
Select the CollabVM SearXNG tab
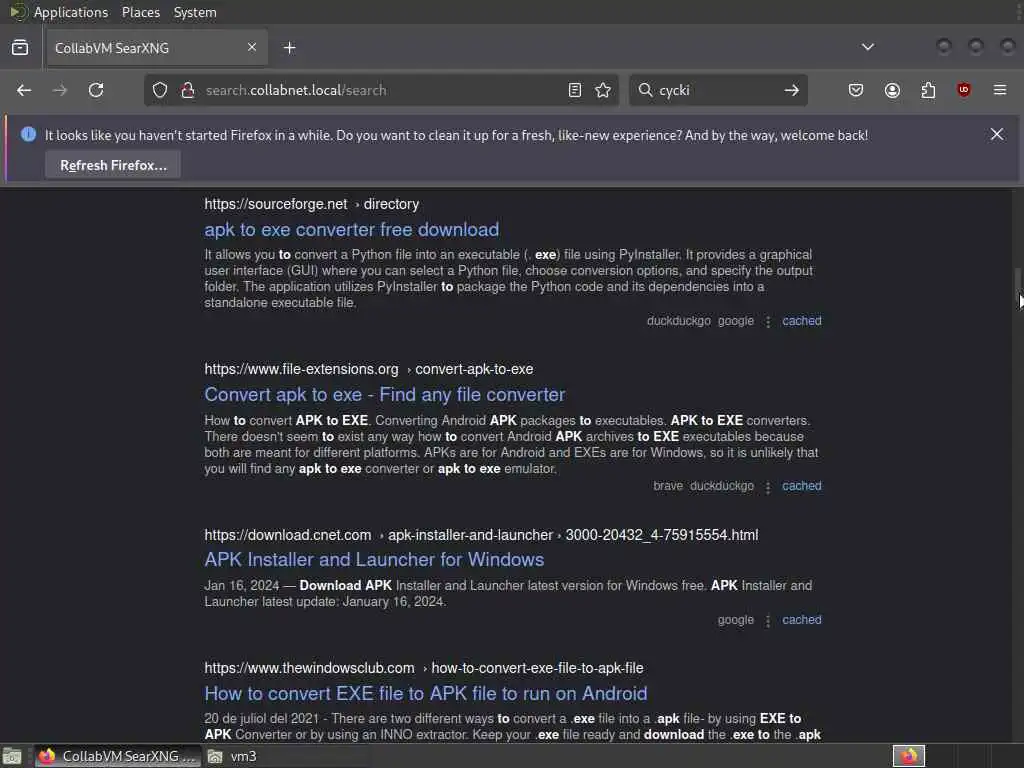pos(156,48)
